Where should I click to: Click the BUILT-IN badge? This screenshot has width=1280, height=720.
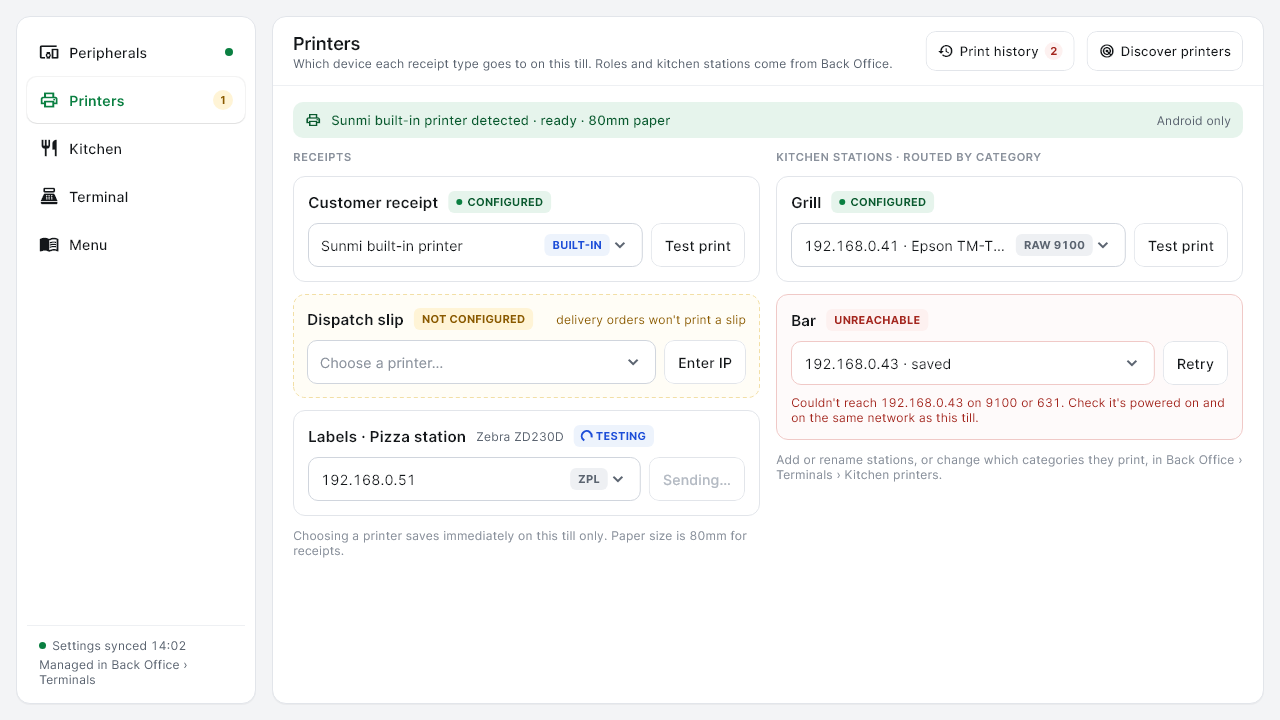pos(577,245)
